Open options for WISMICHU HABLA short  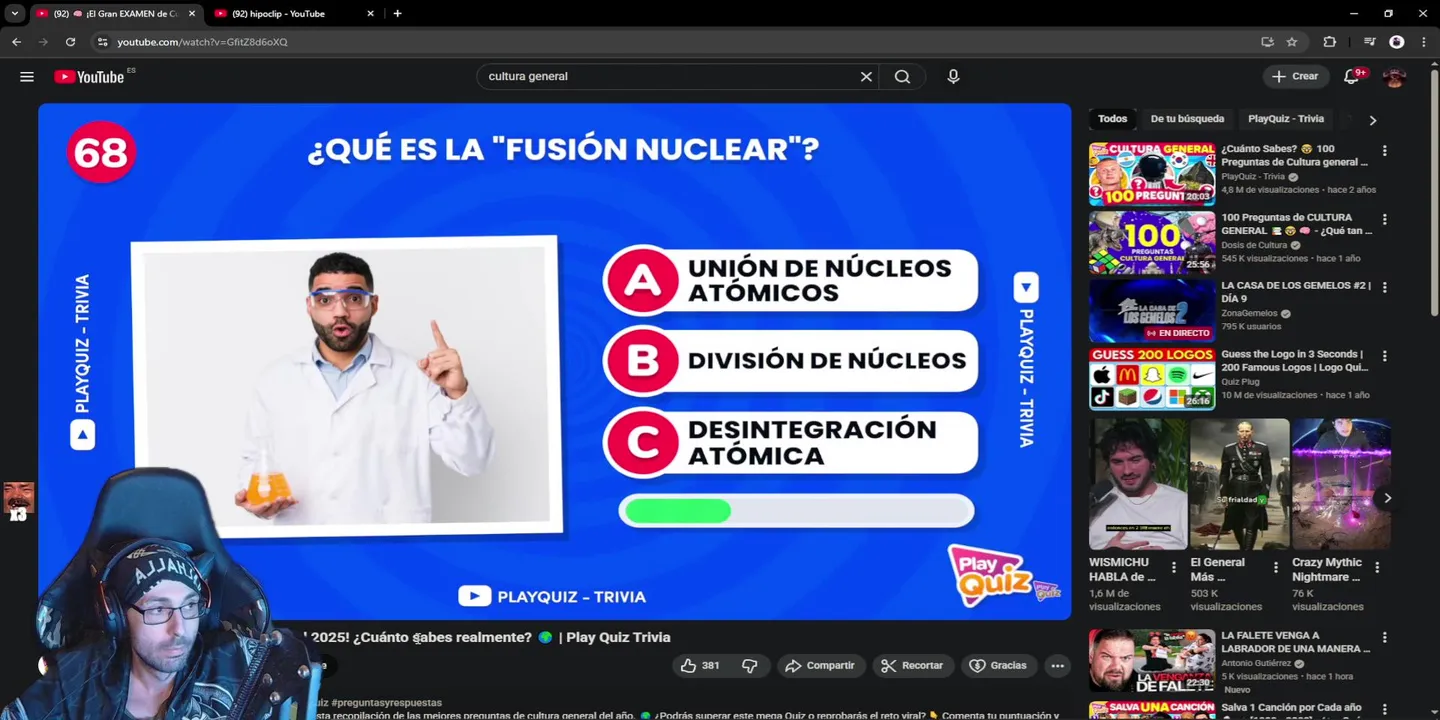click(x=1174, y=567)
